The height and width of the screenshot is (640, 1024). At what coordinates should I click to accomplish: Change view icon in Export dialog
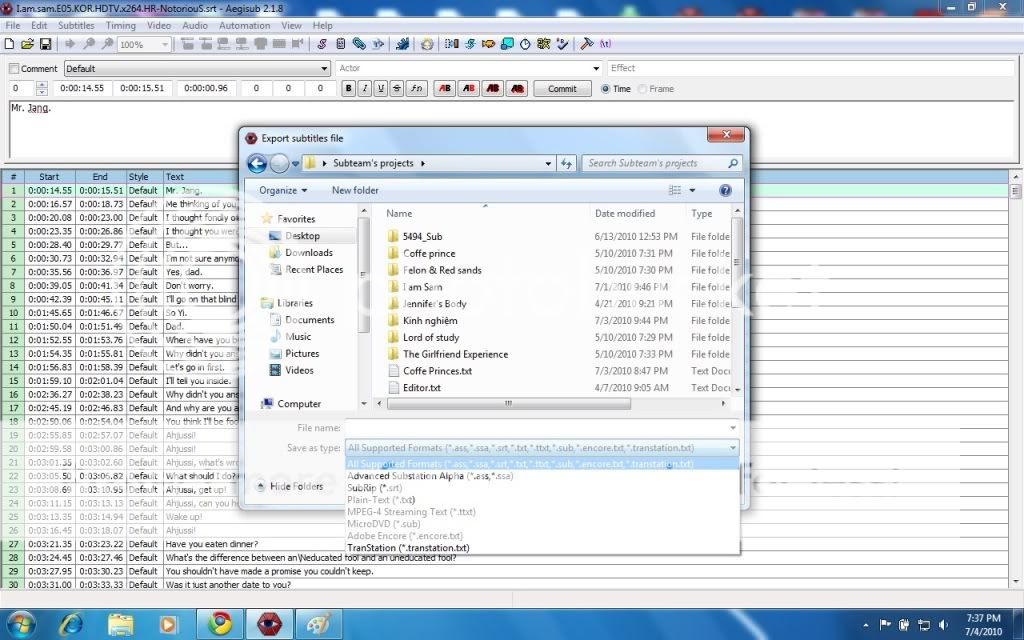tap(675, 190)
